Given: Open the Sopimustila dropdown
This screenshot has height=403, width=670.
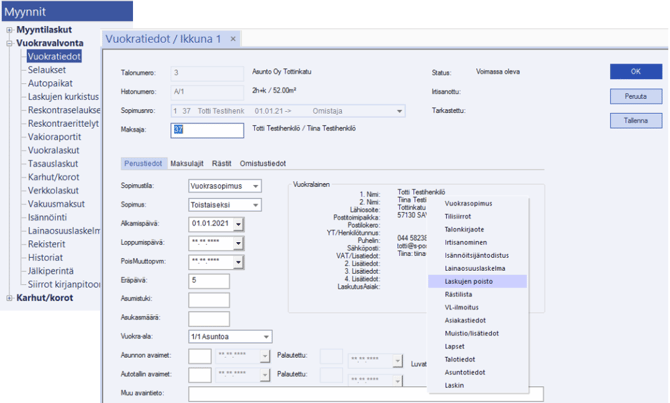Looking at the screenshot, I should pos(256,186).
